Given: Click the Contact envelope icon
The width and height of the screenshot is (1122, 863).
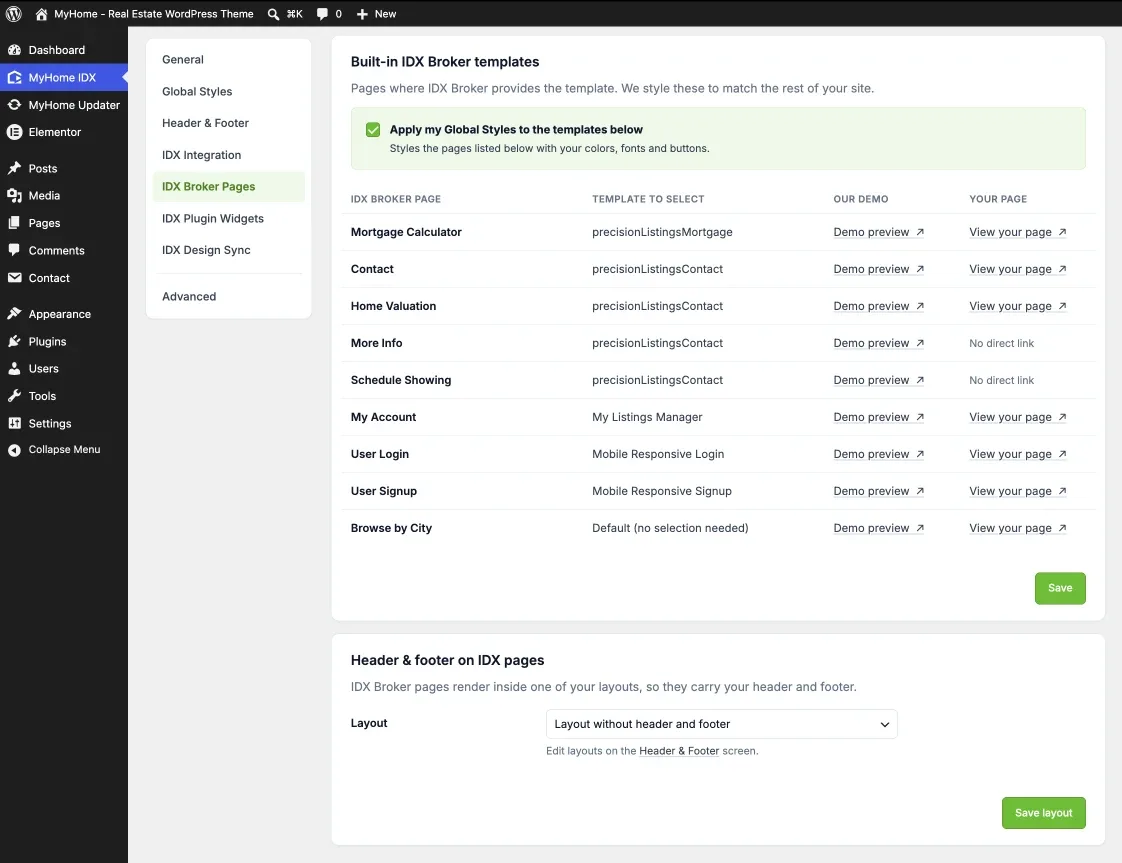Looking at the screenshot, I should (14, 278).
